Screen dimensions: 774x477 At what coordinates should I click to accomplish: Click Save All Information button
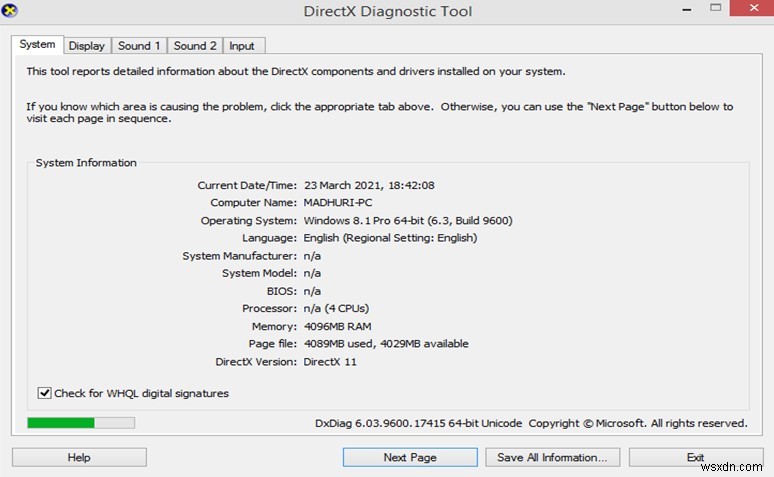tap(552, 457)
